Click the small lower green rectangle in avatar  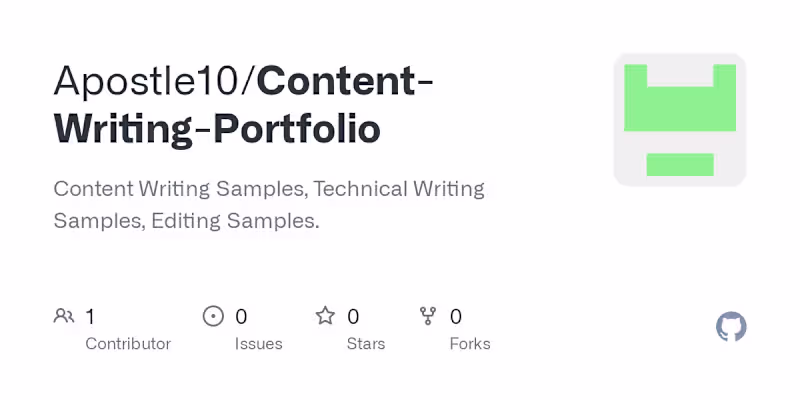[680, 165]
